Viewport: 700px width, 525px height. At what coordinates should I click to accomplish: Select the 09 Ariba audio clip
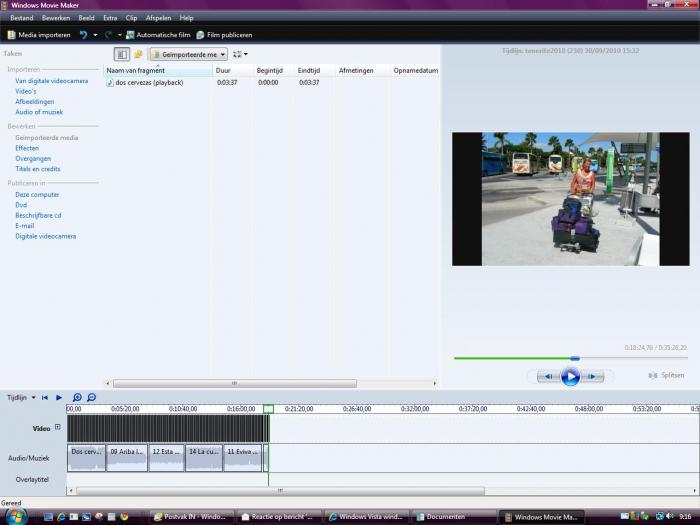127,458
